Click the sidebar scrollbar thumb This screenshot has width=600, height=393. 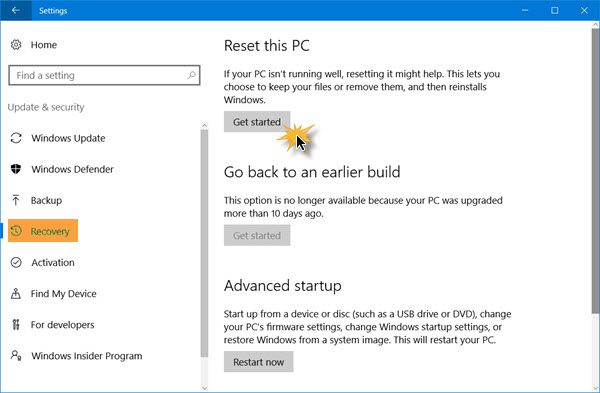pos(204,243)
